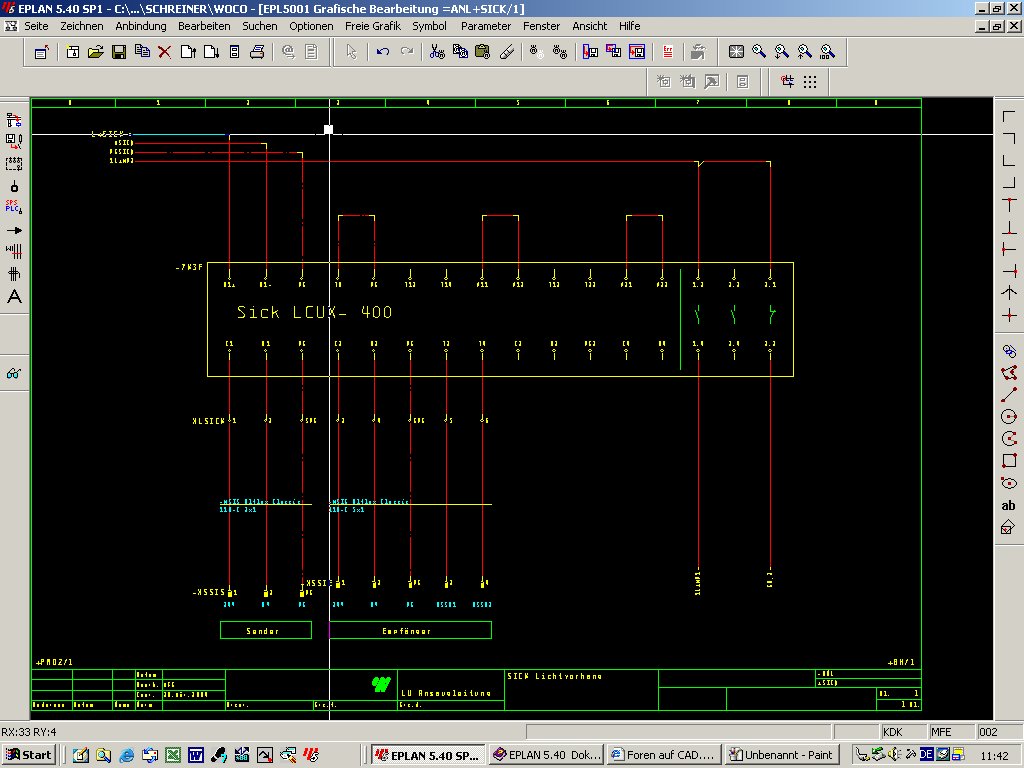Select the 'ab' graphic text tool

[1008, 505]
